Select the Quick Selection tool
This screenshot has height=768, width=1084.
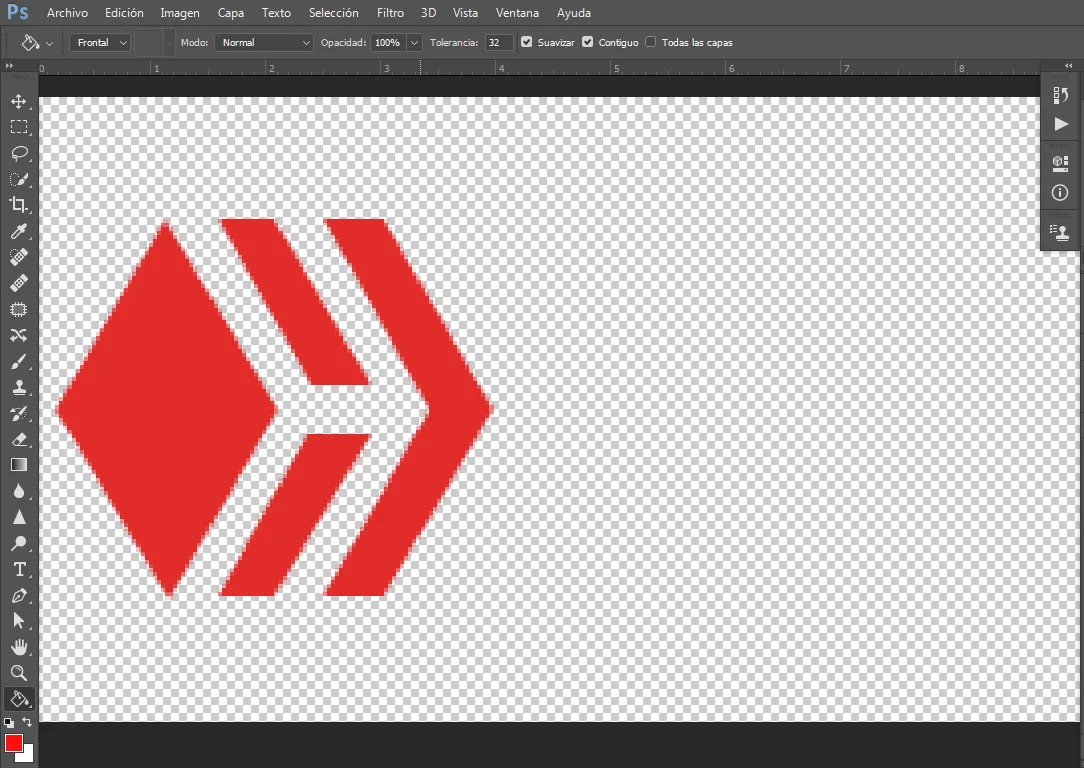[19, 179]
